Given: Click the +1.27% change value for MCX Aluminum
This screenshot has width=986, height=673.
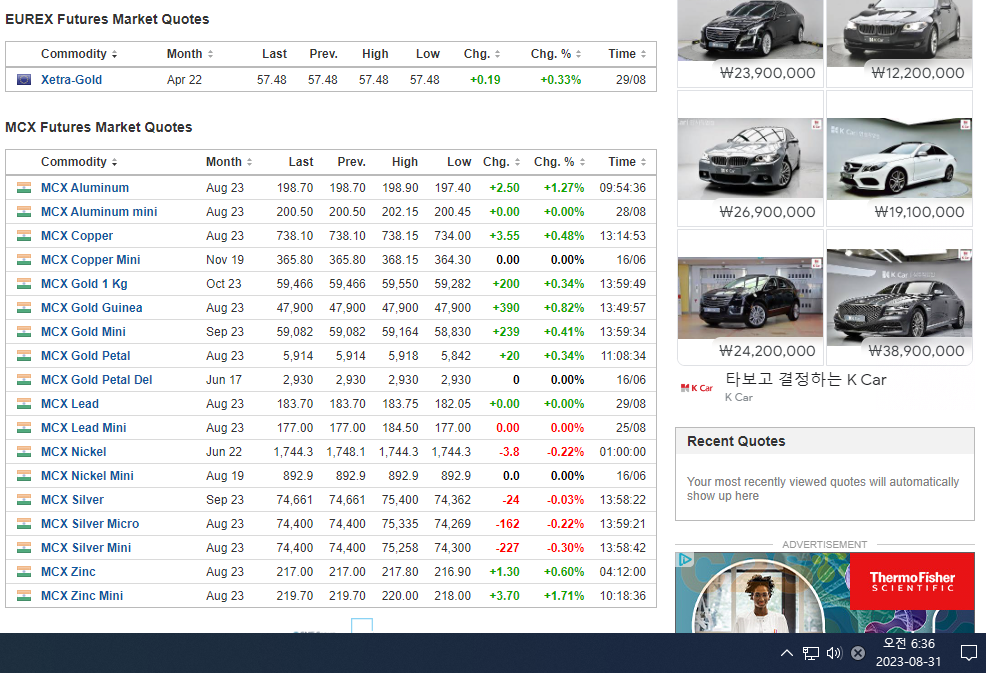Looking at the screenshot, I should pos(564,187).
